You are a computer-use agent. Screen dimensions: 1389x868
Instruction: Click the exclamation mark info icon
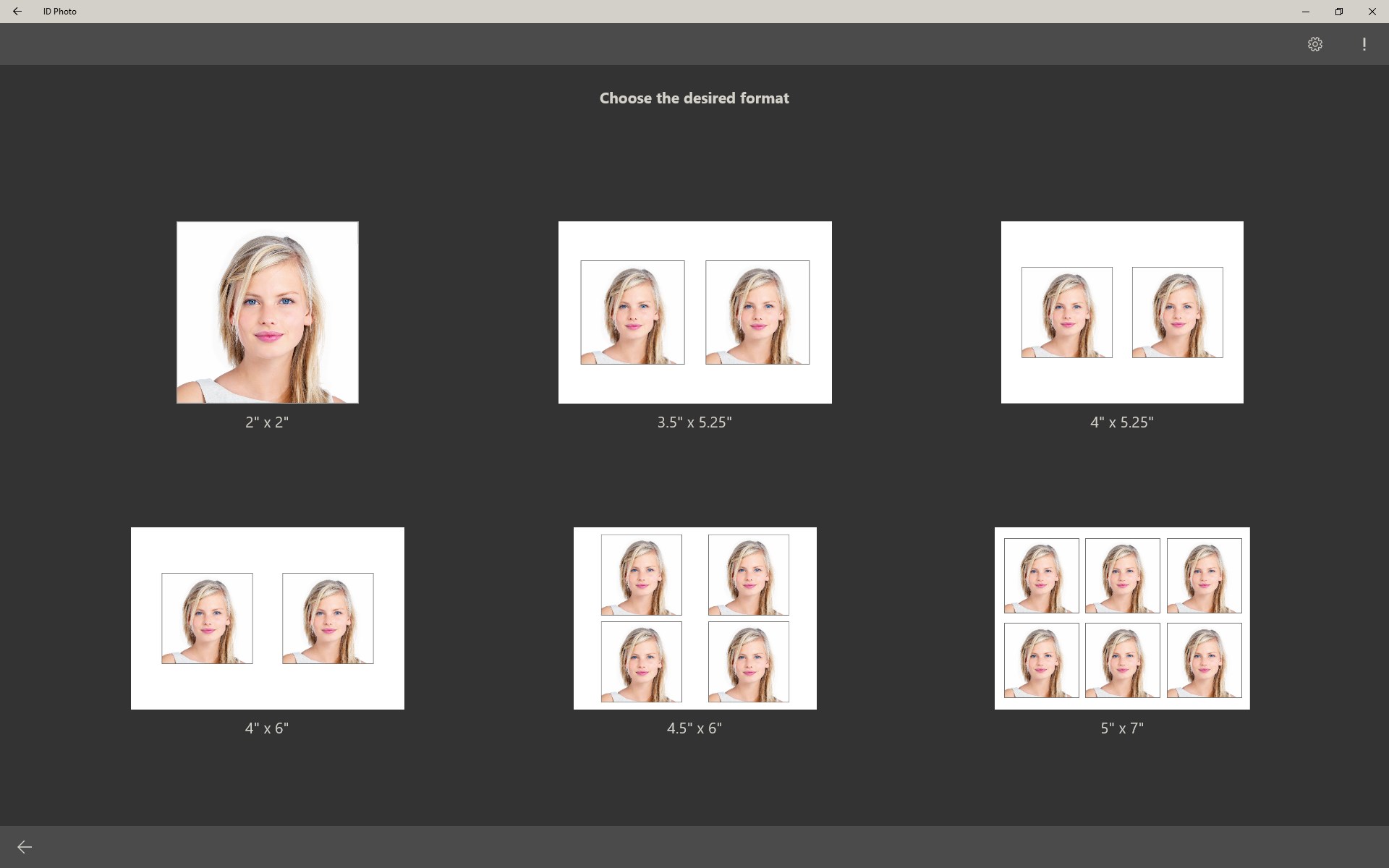coord(1364,44)
